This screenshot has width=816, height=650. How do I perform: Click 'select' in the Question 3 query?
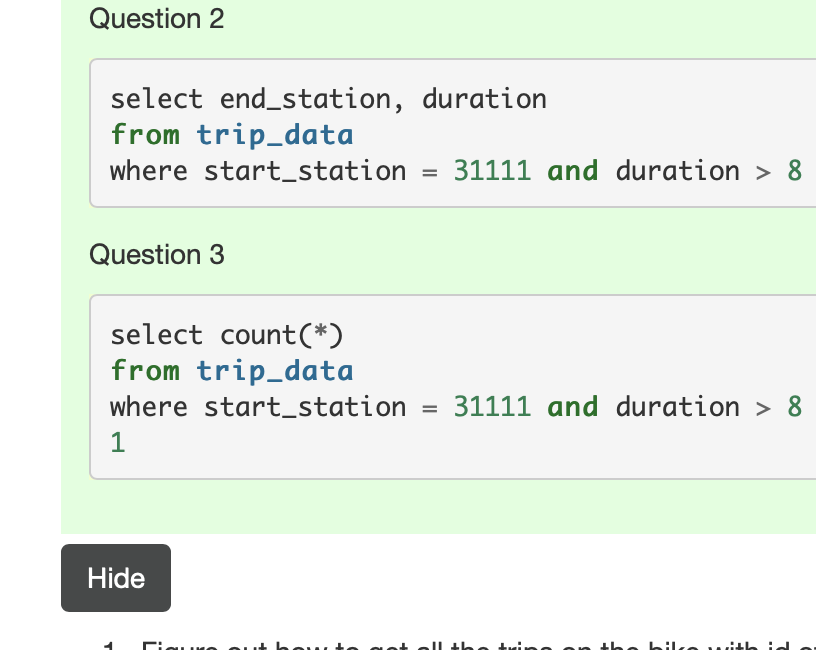pos(156,335)
